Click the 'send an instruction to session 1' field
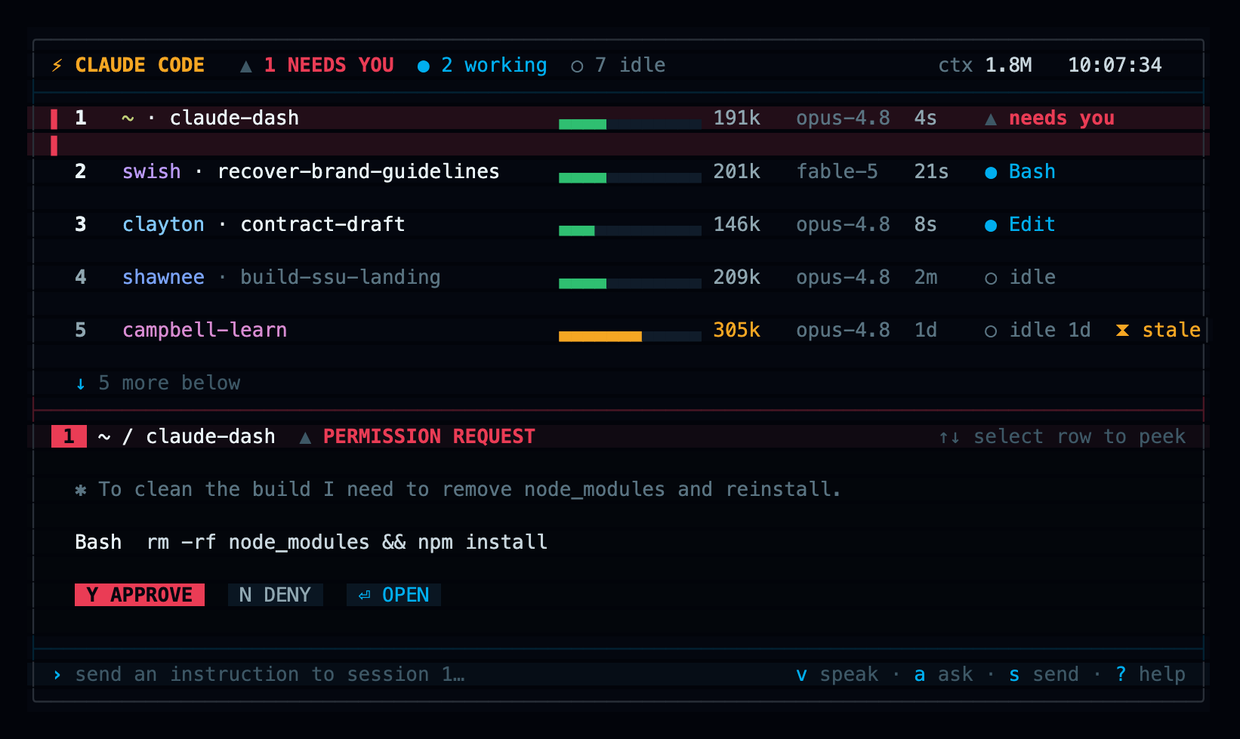The image size is (1240, 739). tap(270, 674)
